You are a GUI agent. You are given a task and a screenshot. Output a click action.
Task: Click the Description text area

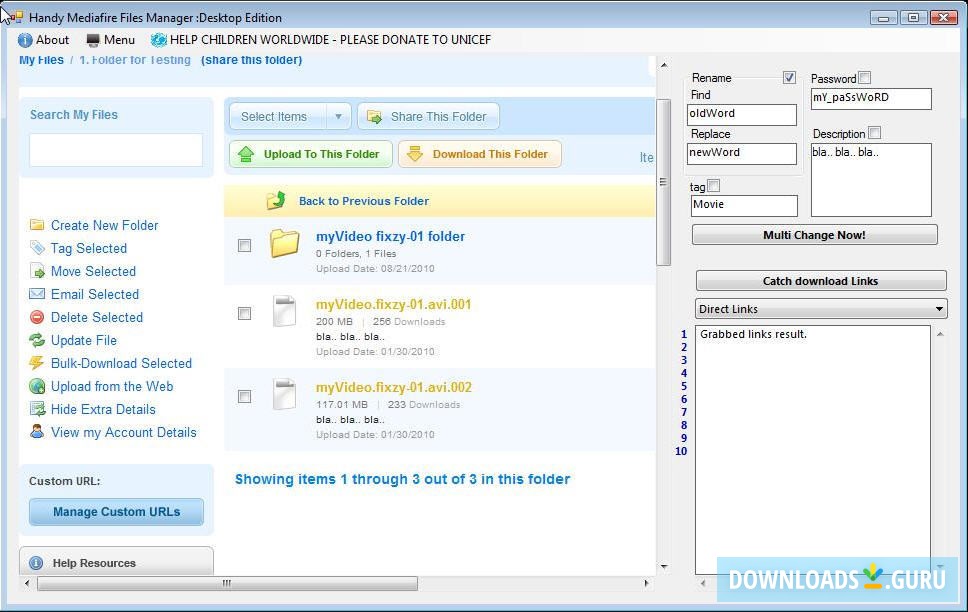[x=871, y=180]
